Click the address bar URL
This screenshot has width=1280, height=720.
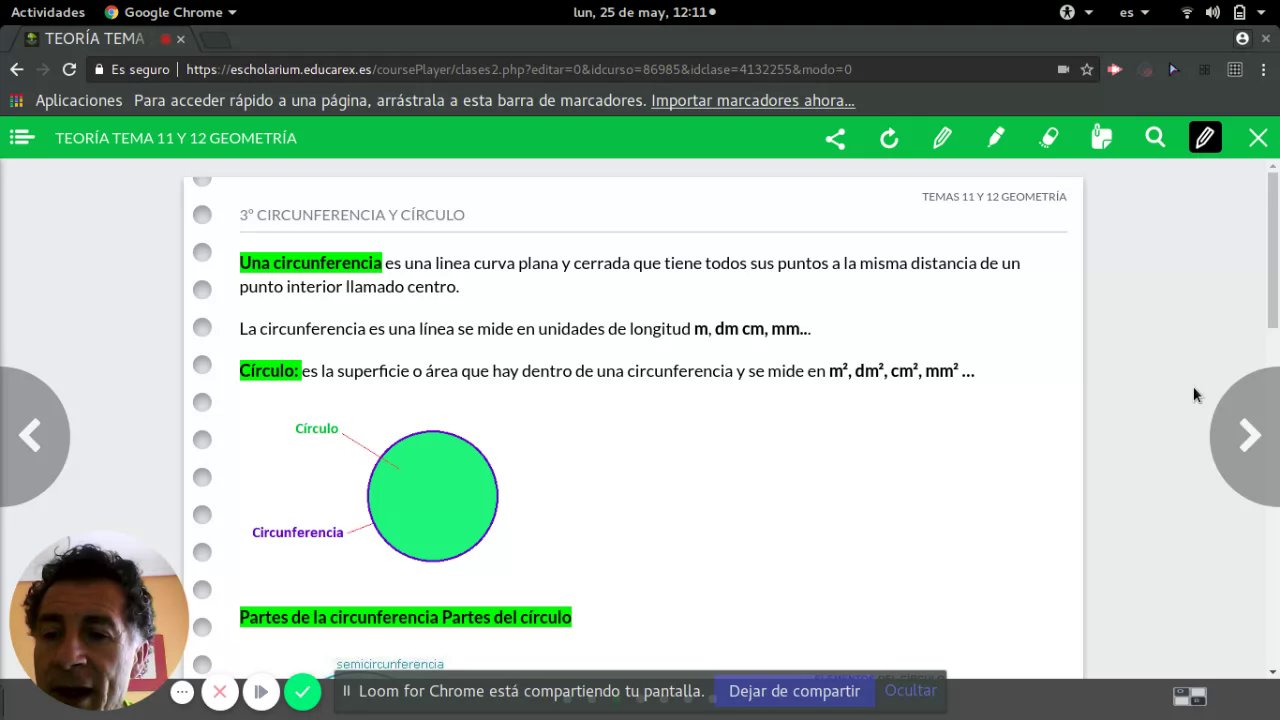coord(519,69)
